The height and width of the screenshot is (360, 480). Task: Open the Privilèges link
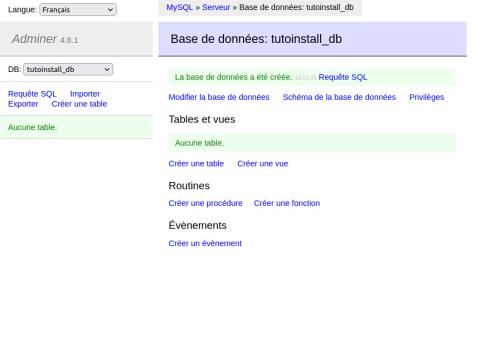point(427,97)
